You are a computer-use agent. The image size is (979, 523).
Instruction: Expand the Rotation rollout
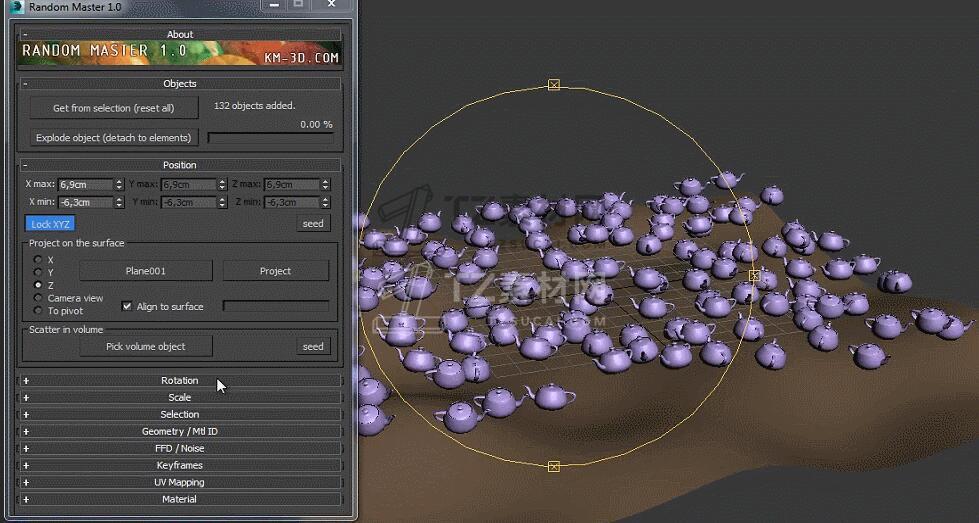tap(180, 381)
